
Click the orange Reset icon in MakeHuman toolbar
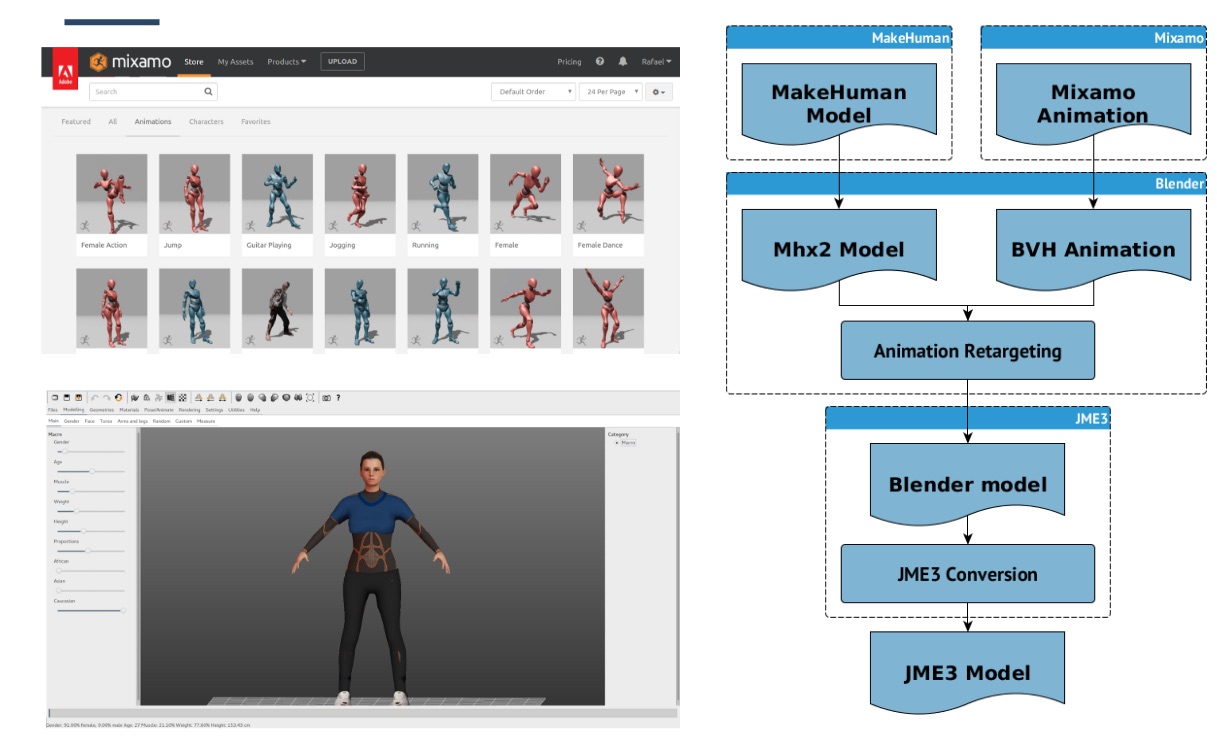pyautogui.click(x=118, y=398)
